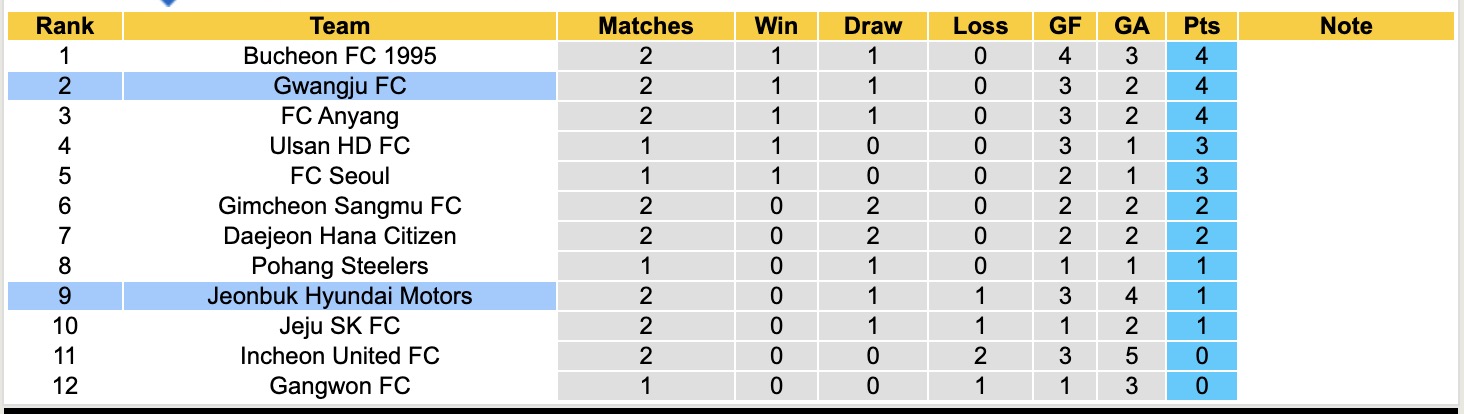Screen dimensions: 1464x414
Task: Click the Loss column header
Action: (979, 26)
